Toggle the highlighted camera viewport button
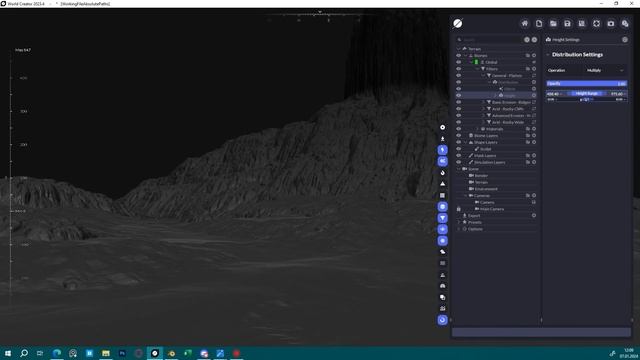This screenshot has width=640, height=360. [x=442, y=161]
